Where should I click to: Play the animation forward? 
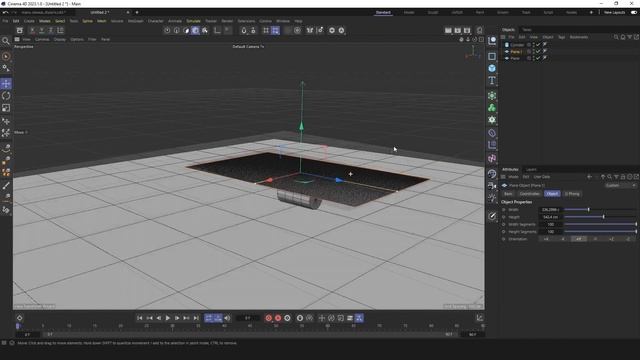tap(167, 318)
